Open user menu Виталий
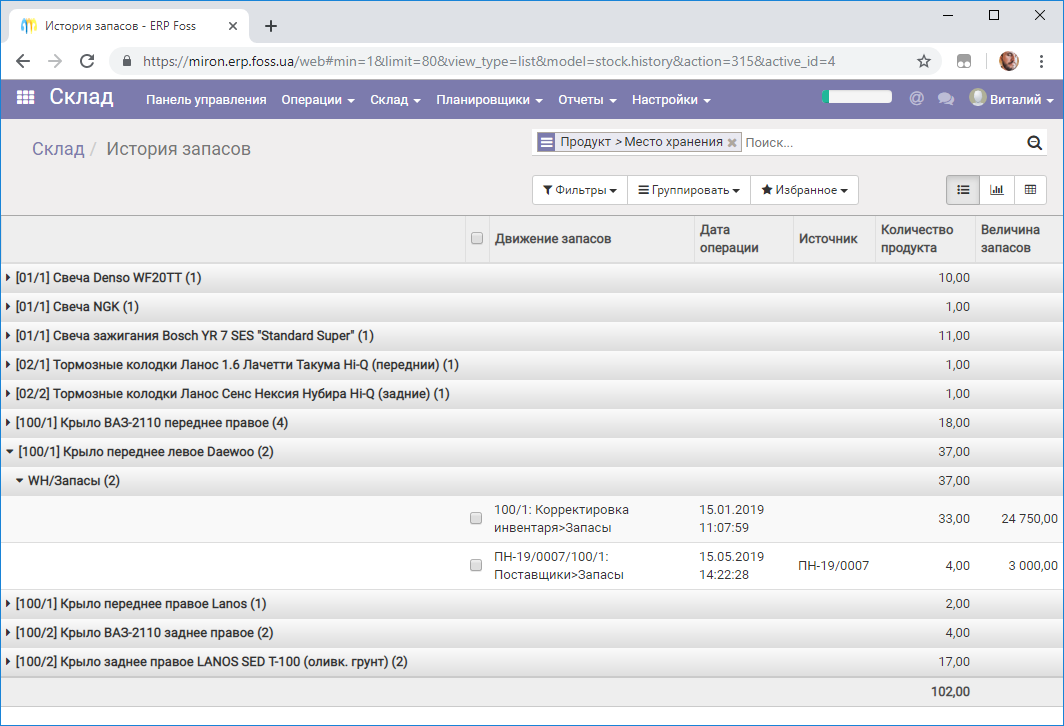 point(1011,99)
